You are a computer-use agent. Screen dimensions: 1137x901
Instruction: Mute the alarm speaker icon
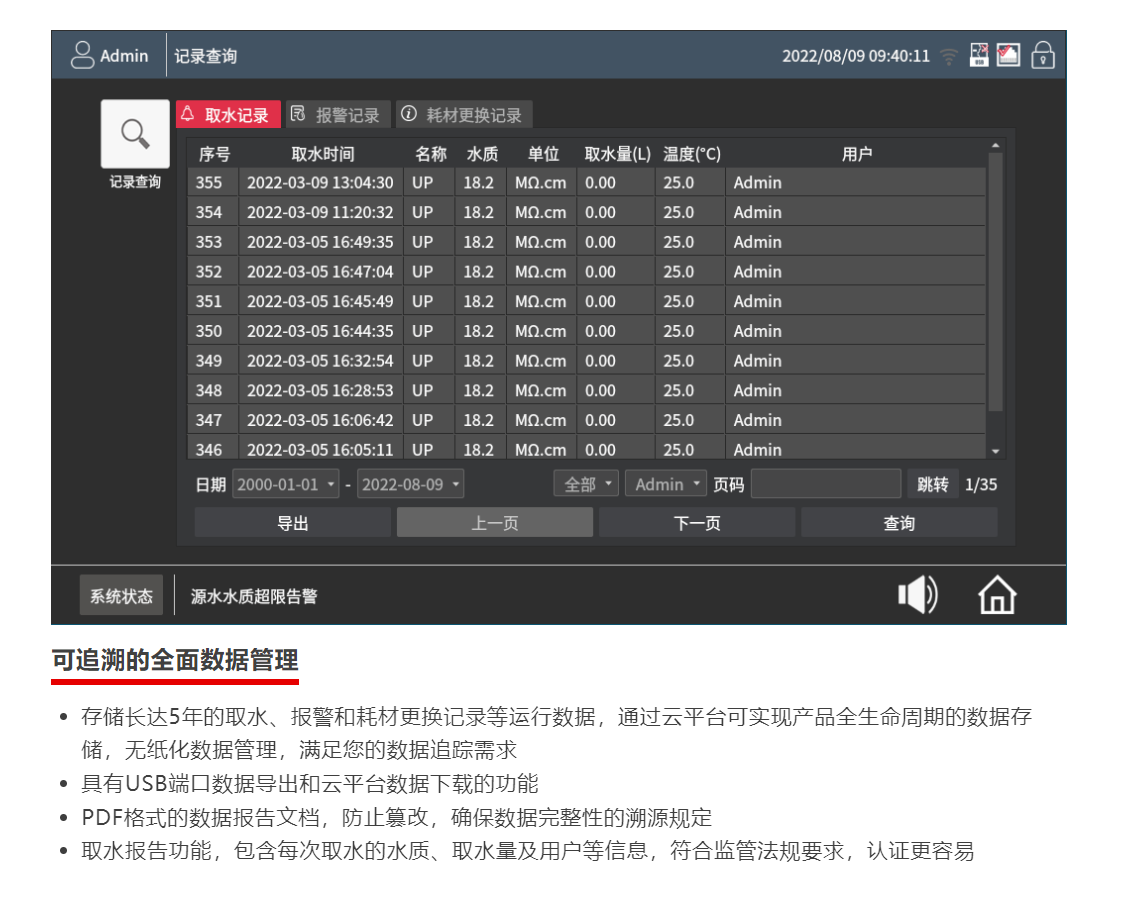[918, 595]
